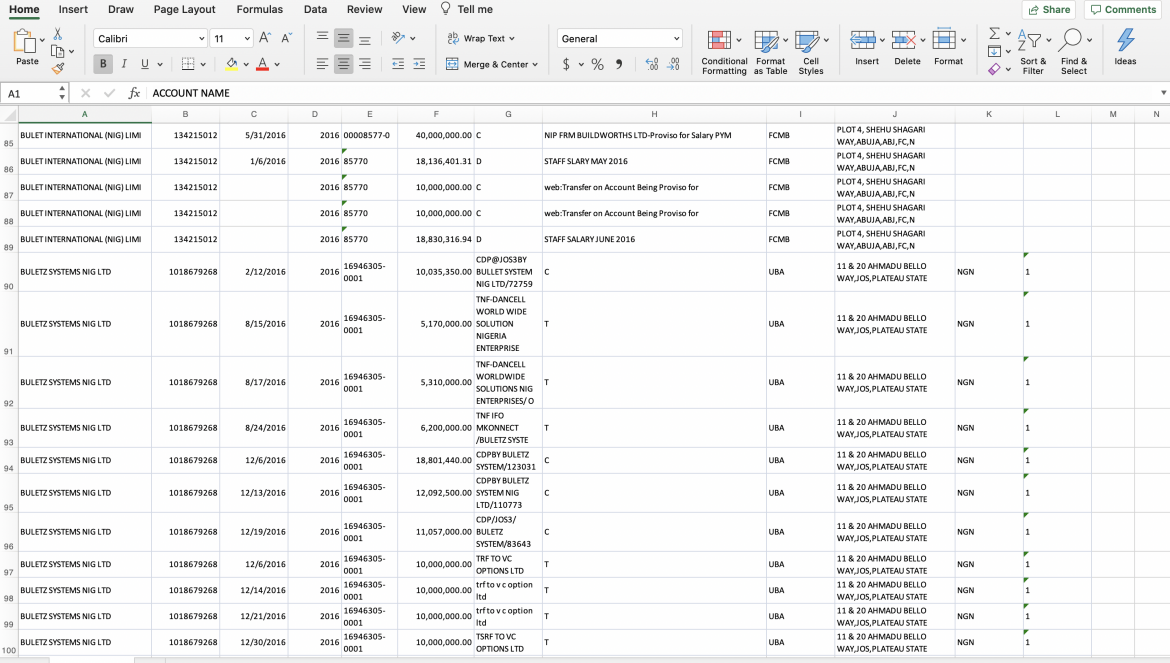Open the Underline style dropdown arrow
This screenshot has height=663, width=1170.
point(160,65)
